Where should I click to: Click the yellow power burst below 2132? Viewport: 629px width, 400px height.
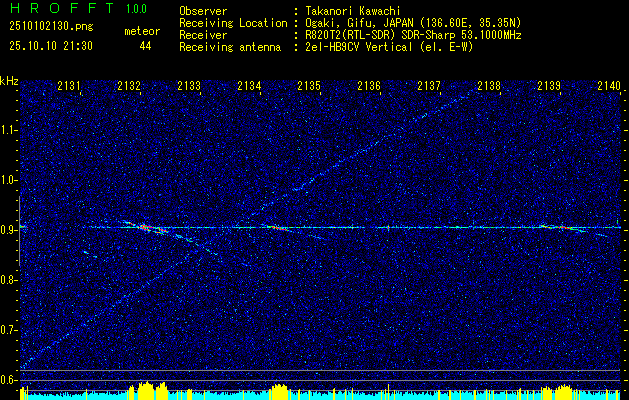pos(147,391)
